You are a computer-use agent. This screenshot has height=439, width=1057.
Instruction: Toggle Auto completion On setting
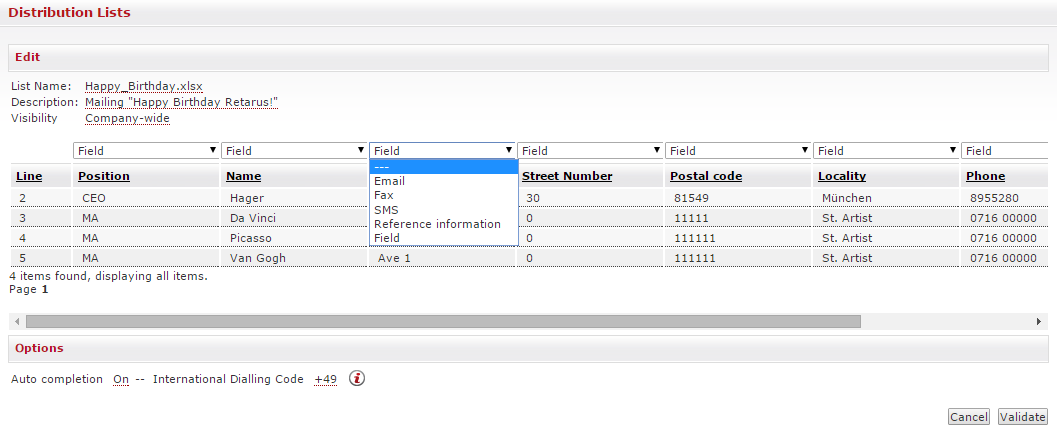(121, 380)
